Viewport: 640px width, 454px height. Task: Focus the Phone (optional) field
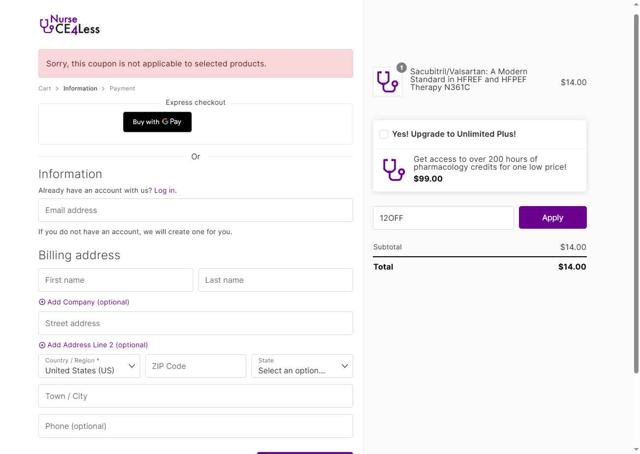196,426
